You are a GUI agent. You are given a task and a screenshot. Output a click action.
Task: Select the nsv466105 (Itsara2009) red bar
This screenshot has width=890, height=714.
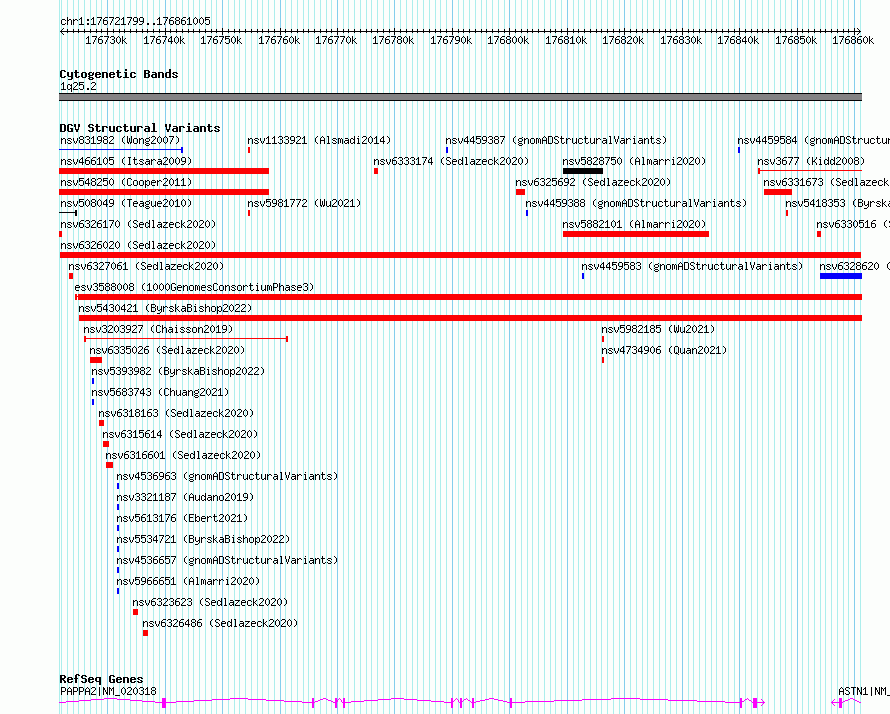164,171
